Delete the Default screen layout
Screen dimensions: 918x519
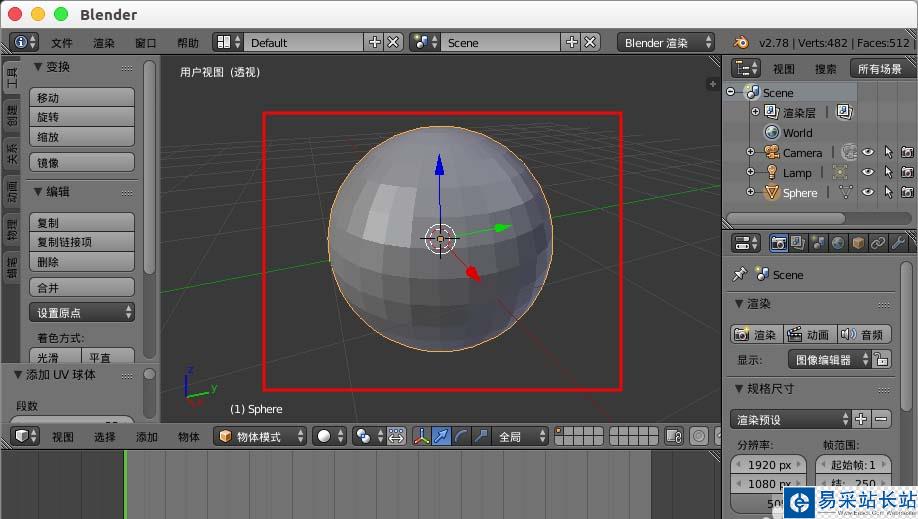click(393, 42)
